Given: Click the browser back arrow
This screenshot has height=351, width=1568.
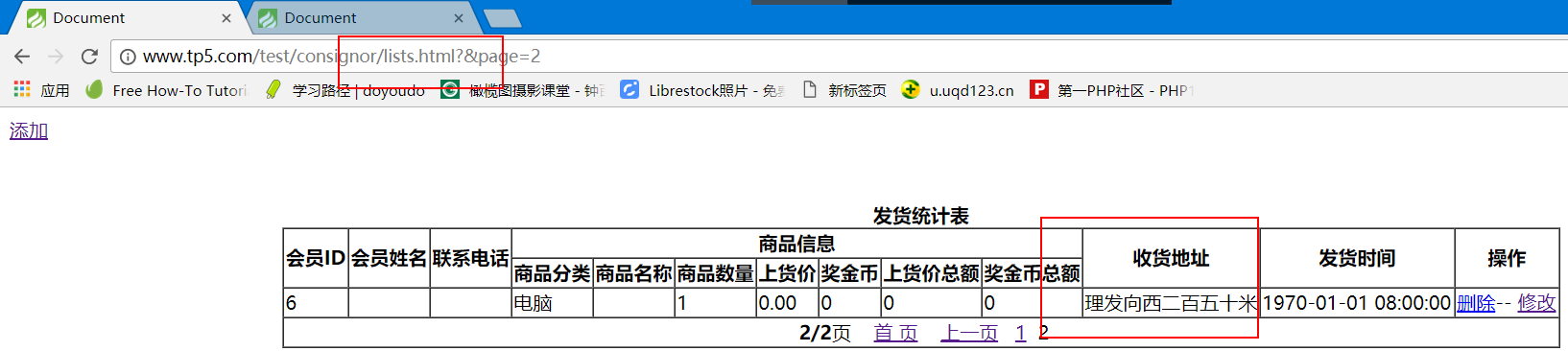Looking at the screenshot, I should click(22, 57).
